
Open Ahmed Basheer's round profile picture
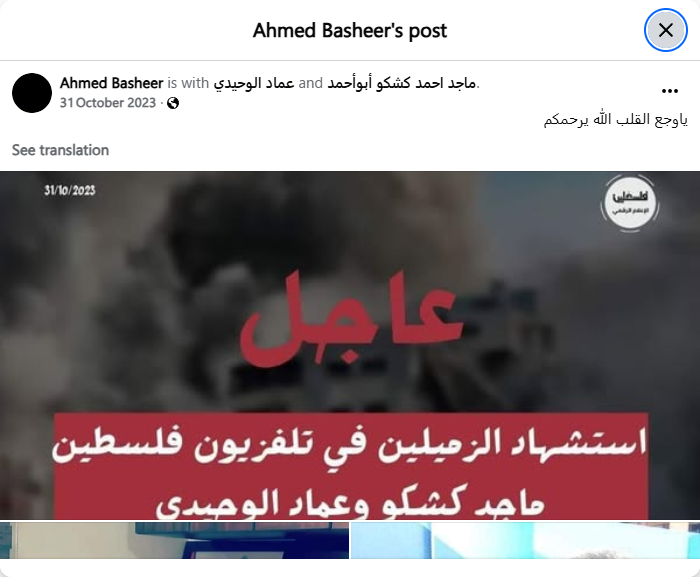click(x=32, y=93)
